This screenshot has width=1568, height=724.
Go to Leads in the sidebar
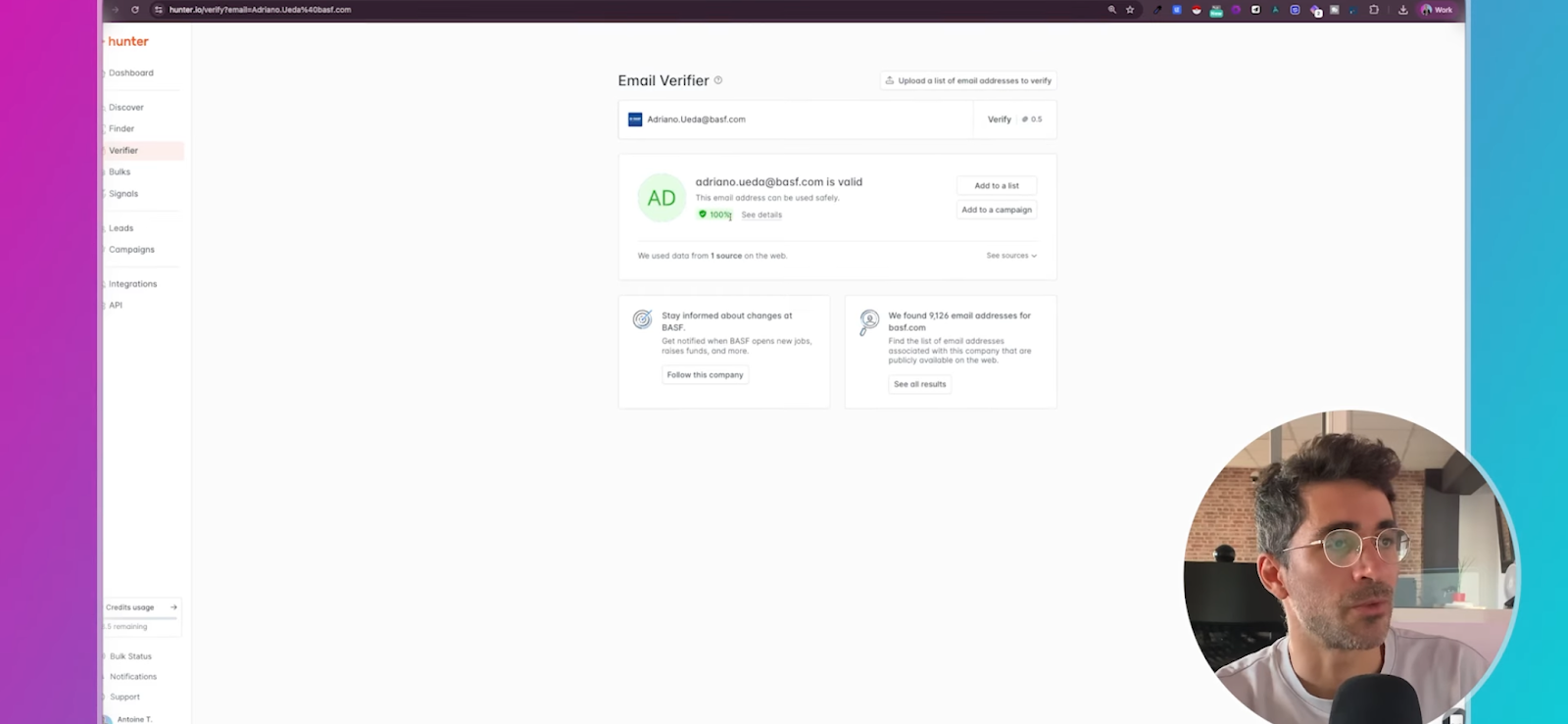pos(122,227)
